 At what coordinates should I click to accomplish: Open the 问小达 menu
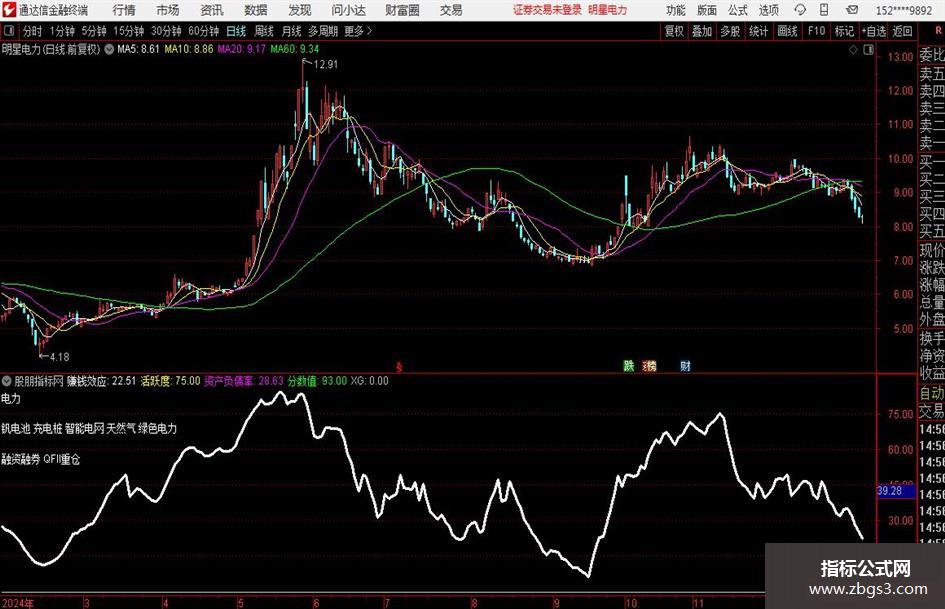(x=348, y=10)
